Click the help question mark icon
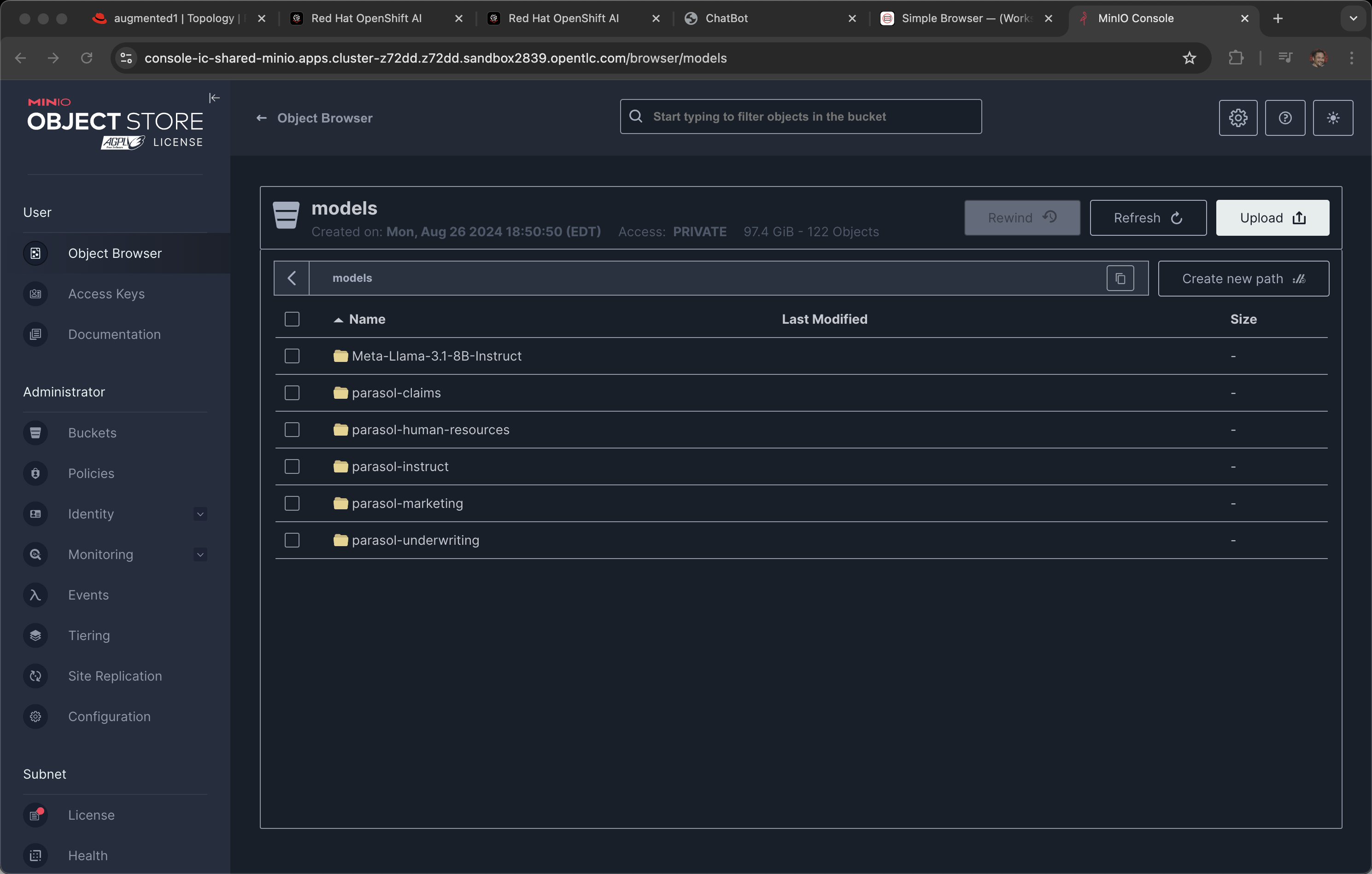 1284,118
